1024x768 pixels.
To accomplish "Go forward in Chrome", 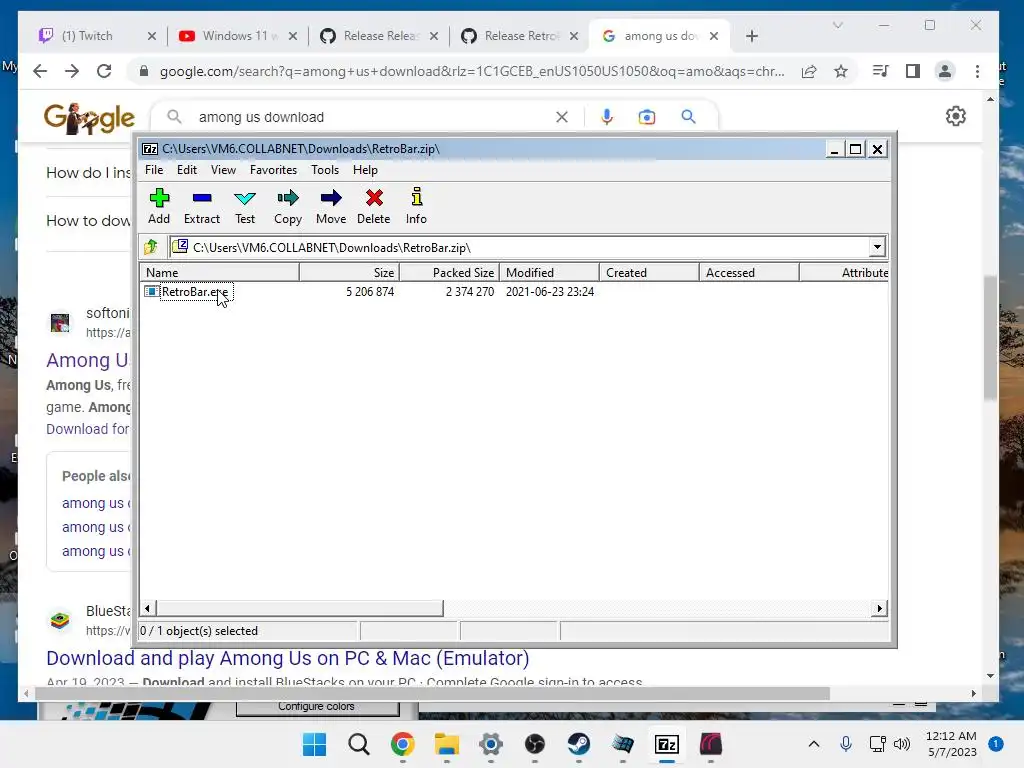I will click(x=72, y=71).
